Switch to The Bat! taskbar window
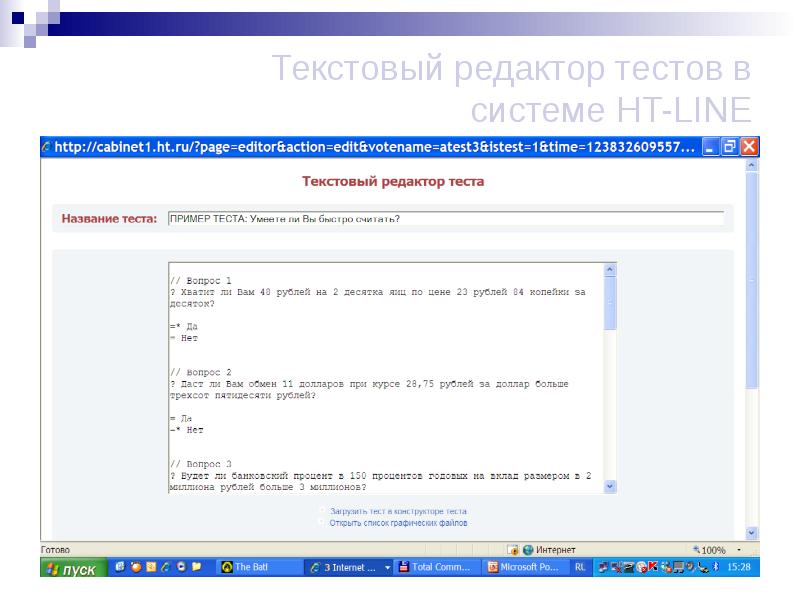 257,567
